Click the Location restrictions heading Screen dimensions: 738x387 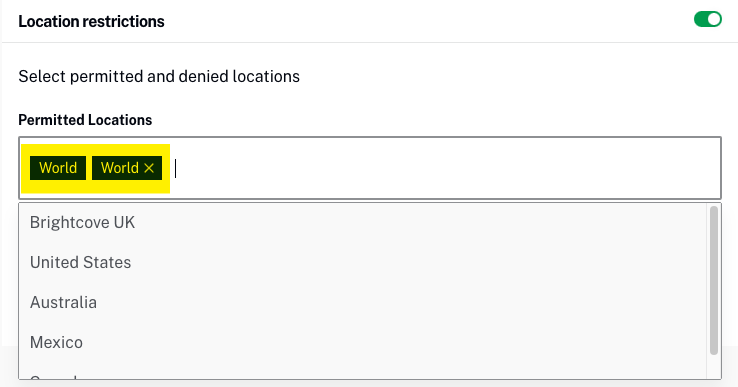point(91,22)
